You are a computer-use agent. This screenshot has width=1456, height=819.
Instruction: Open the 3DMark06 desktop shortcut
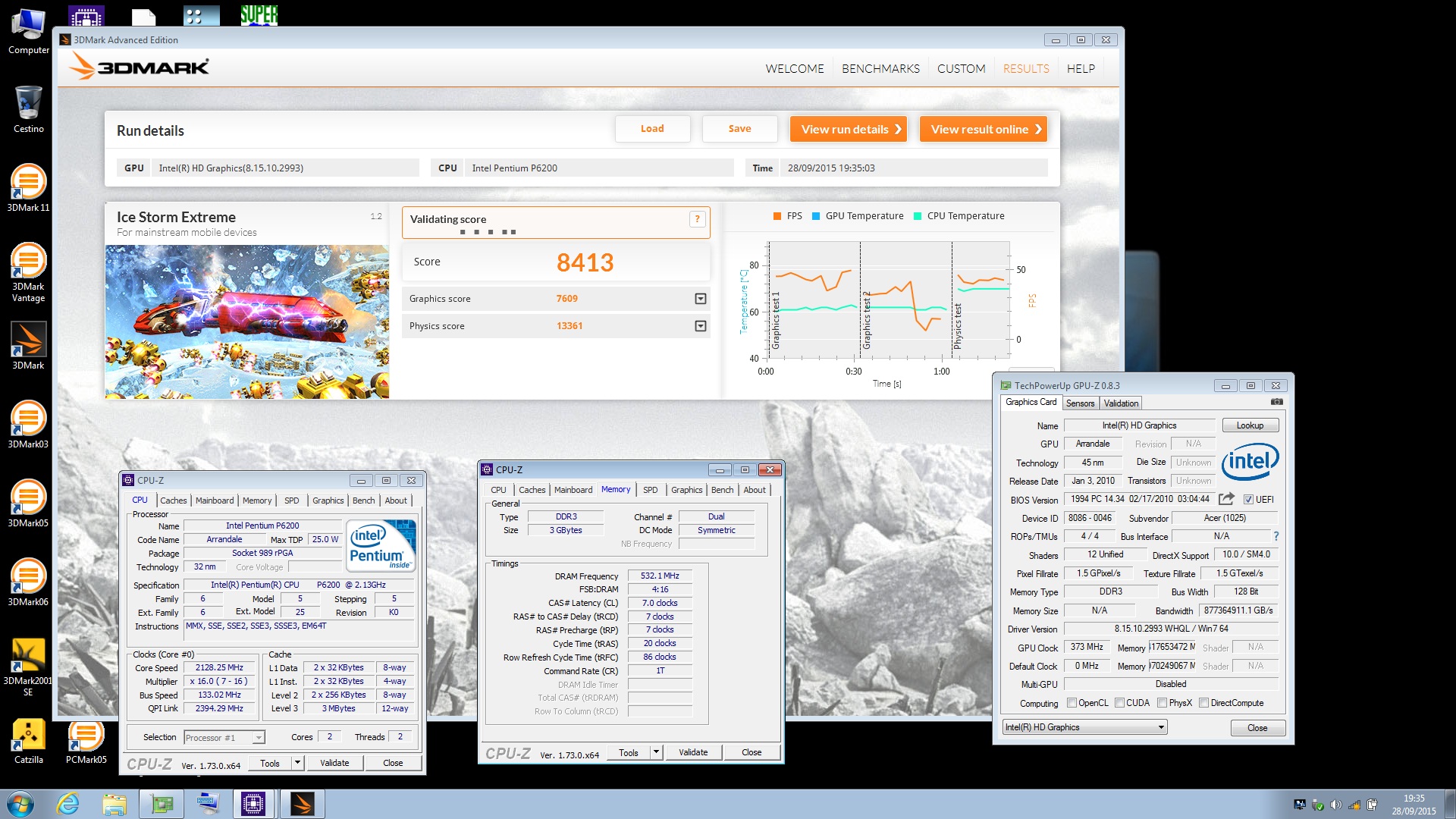point(28,582)
